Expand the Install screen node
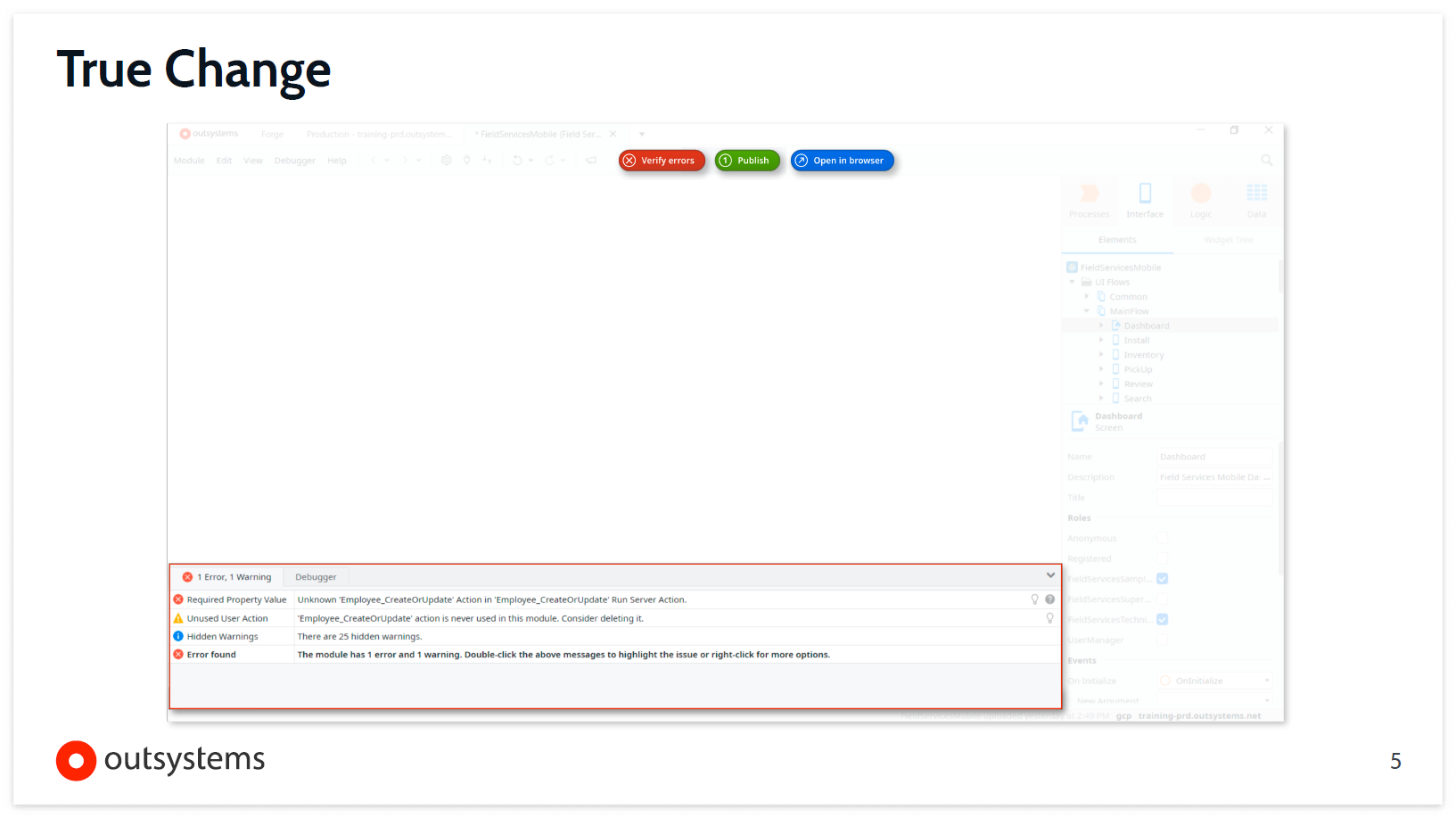1456x818 pixels. 1101,340
